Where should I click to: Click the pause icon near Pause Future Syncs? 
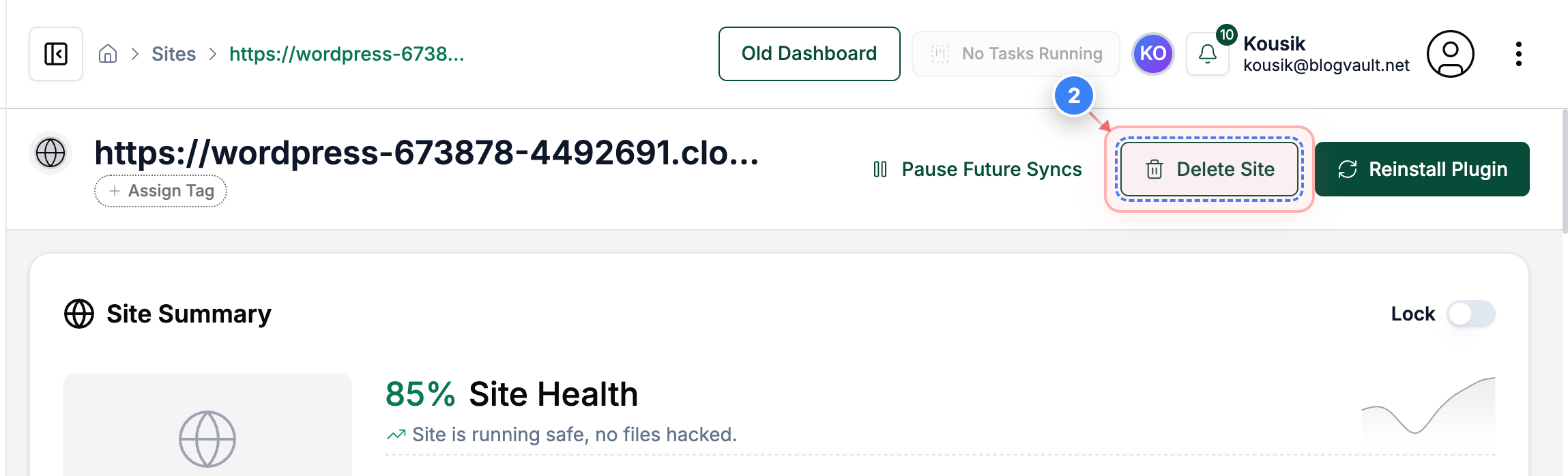(x=881, y=168)
